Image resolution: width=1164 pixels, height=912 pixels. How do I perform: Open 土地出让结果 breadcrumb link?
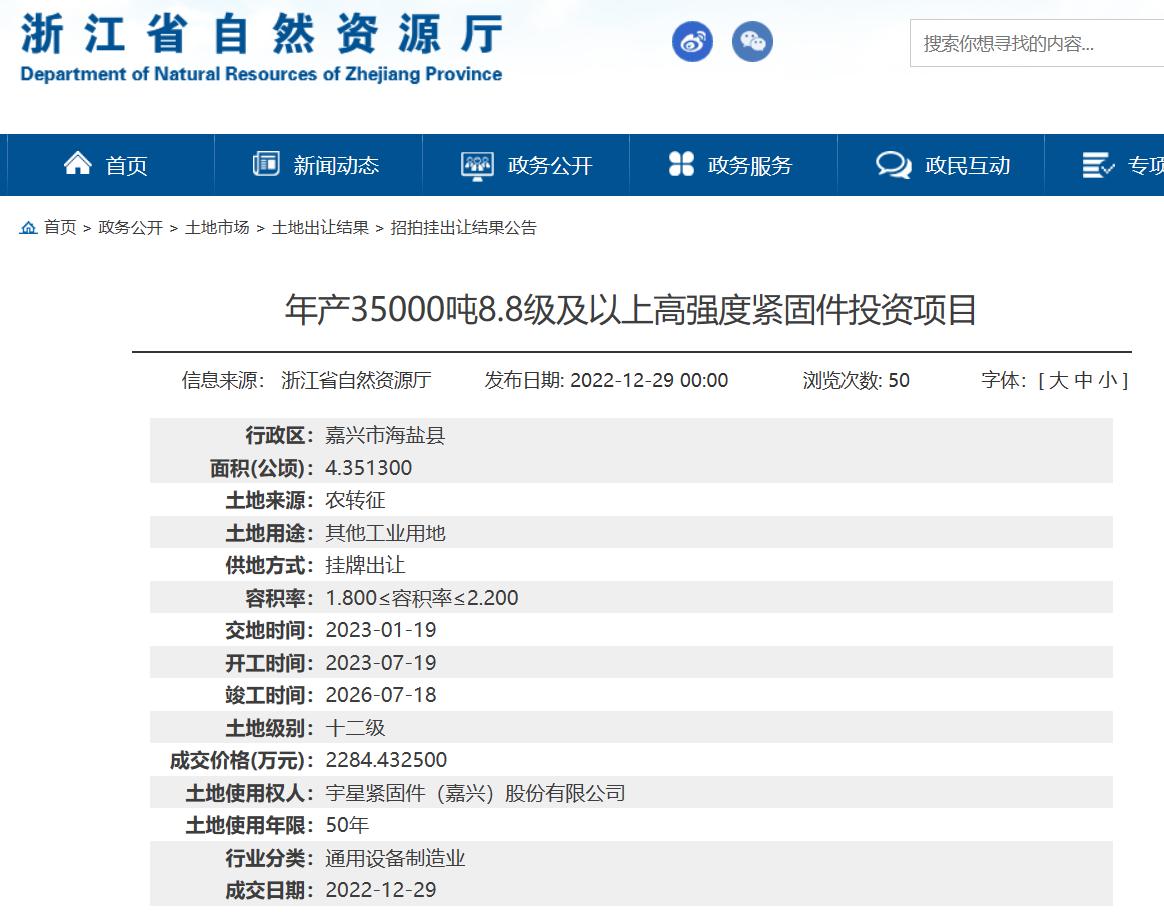pyautogui.click(x=320, y=228)
